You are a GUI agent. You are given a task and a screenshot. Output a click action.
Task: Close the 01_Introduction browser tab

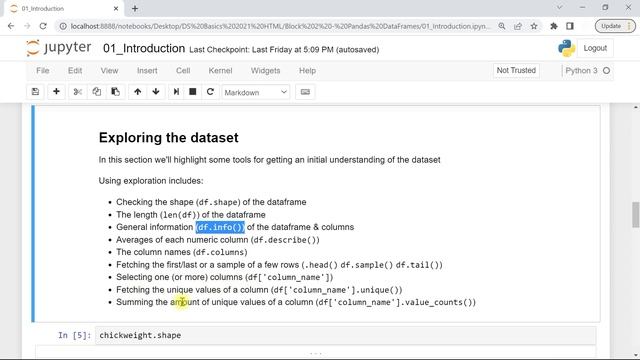[116, 8]
